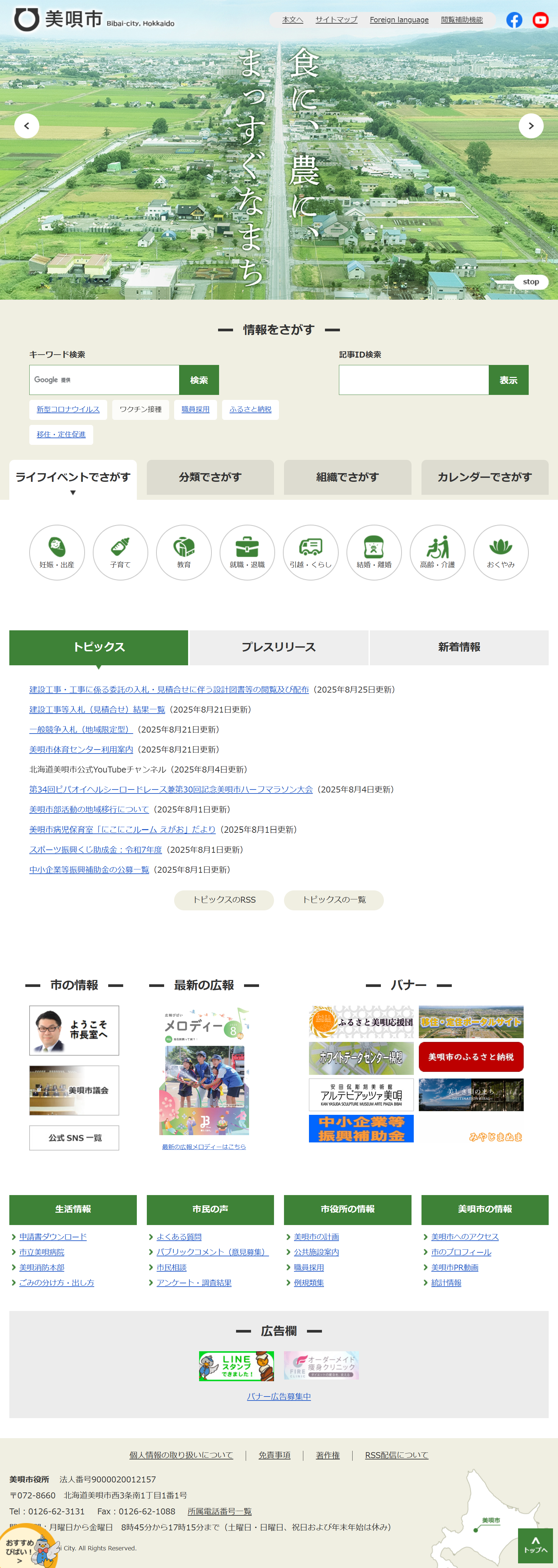The width and height of the screenshot is (558, 1568).
Task: Select the 高齢・介護 wheelchair icon
Action: pos(437,553)
